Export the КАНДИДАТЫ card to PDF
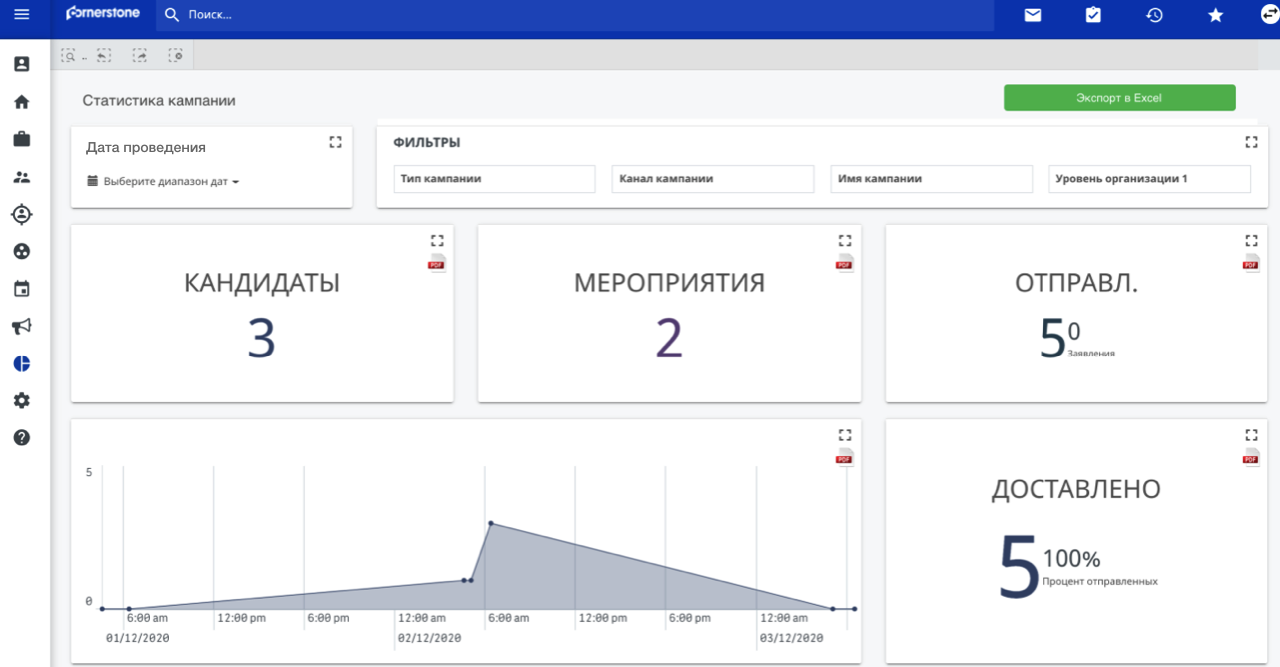1280x667 pixels. tap(437, 263)
